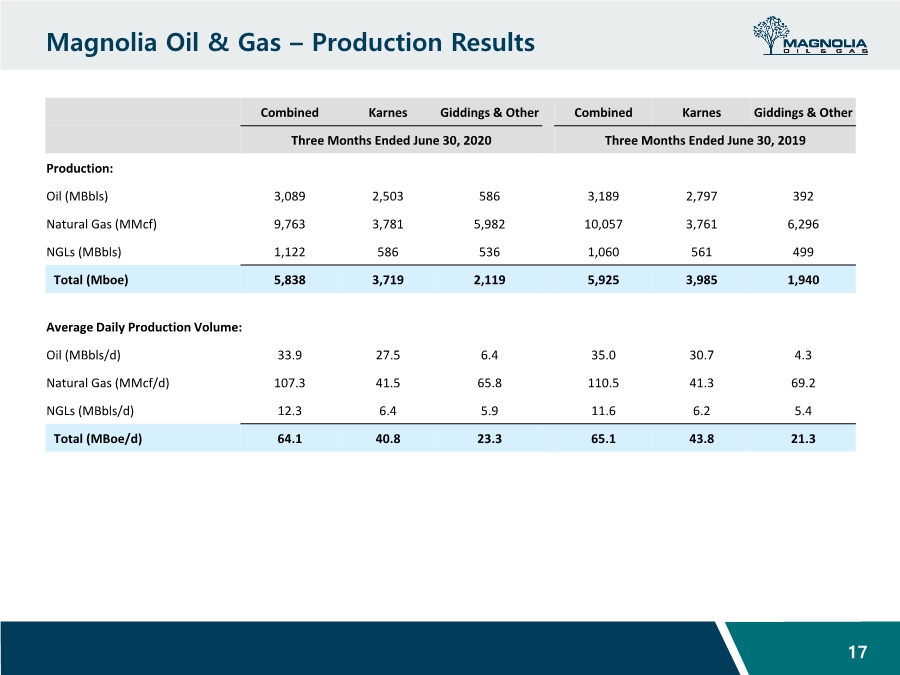Select daily oil value 4.3

[803, 355]
